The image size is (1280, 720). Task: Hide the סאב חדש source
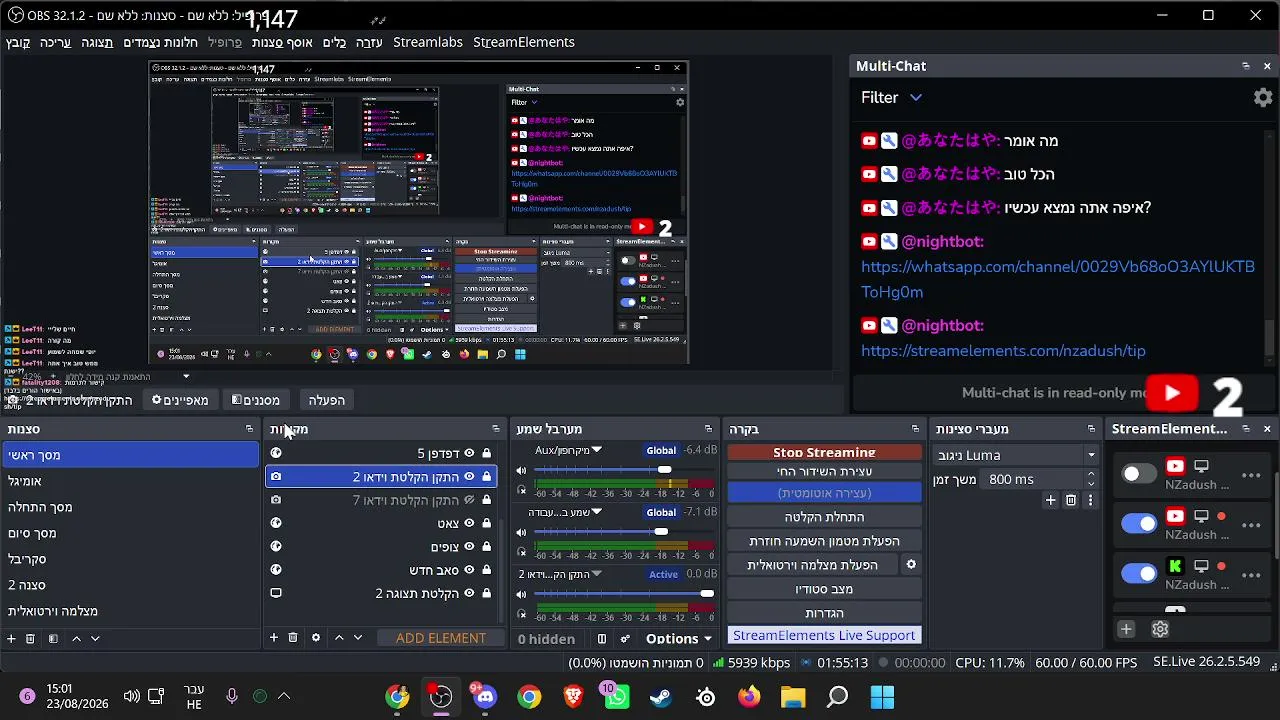point(469,570)
